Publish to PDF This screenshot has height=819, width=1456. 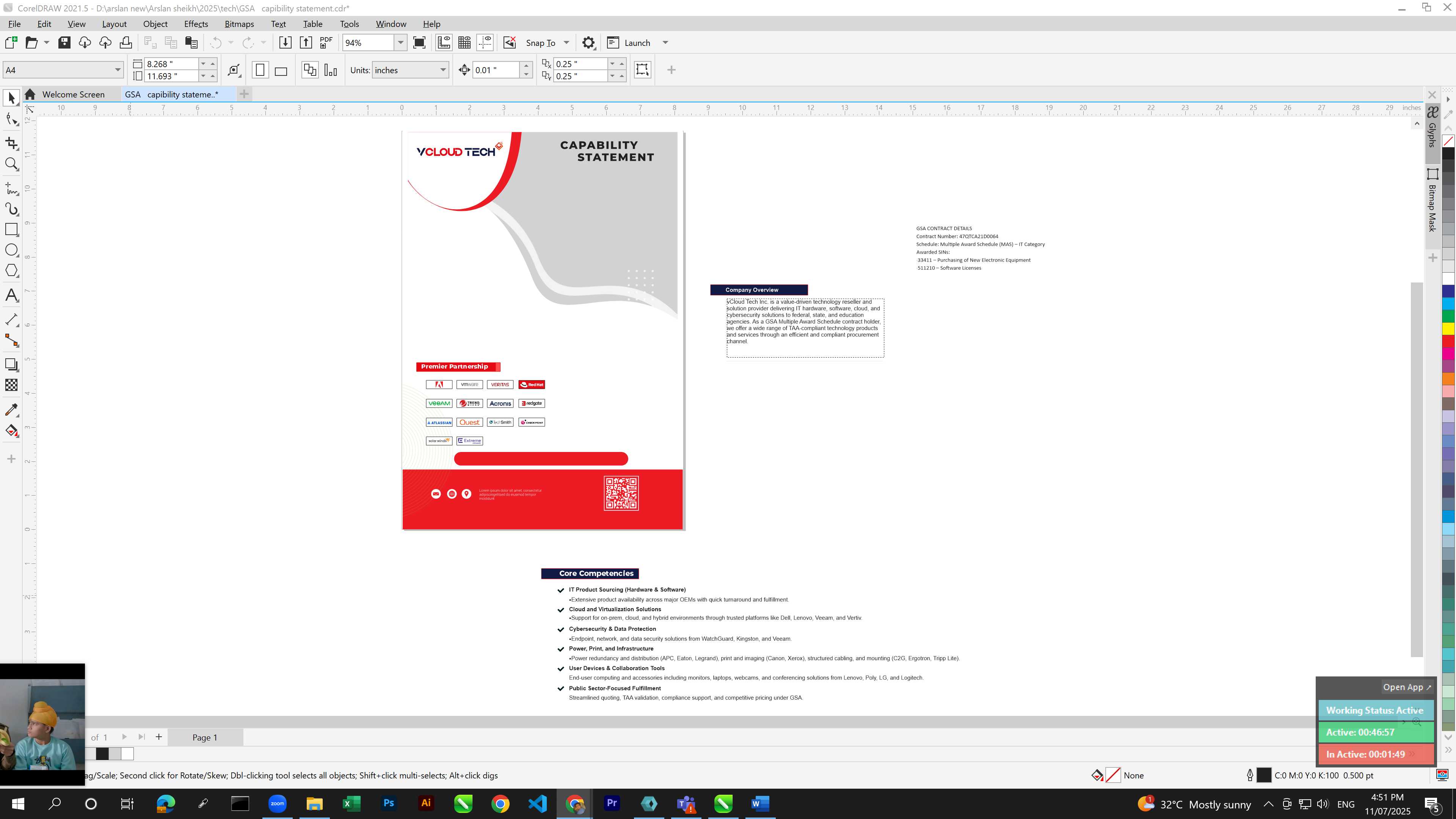(326, 42)
